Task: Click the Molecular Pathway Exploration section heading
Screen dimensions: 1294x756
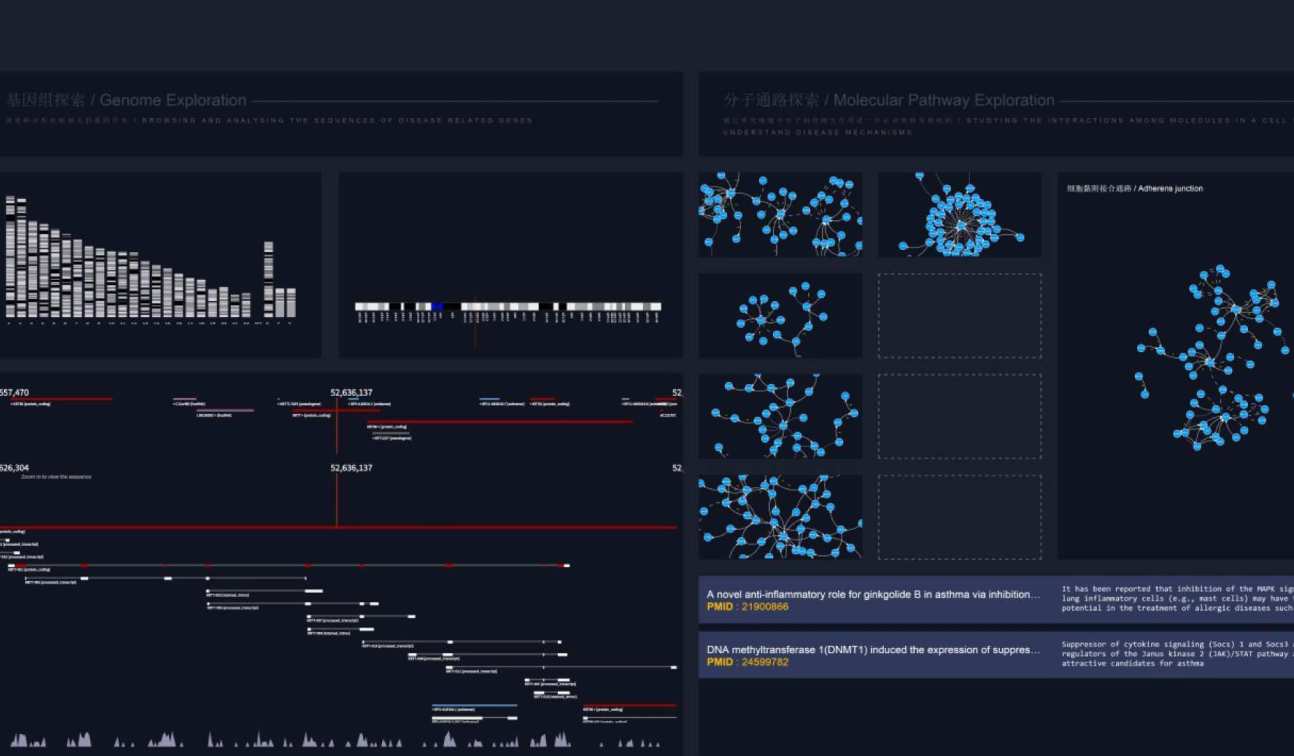Action: tap(888, 100)
